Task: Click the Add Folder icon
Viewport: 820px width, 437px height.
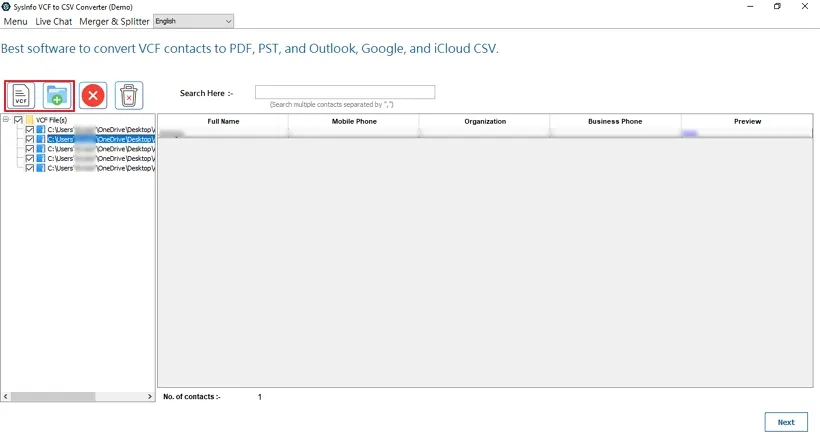Action: coord(56,96)
